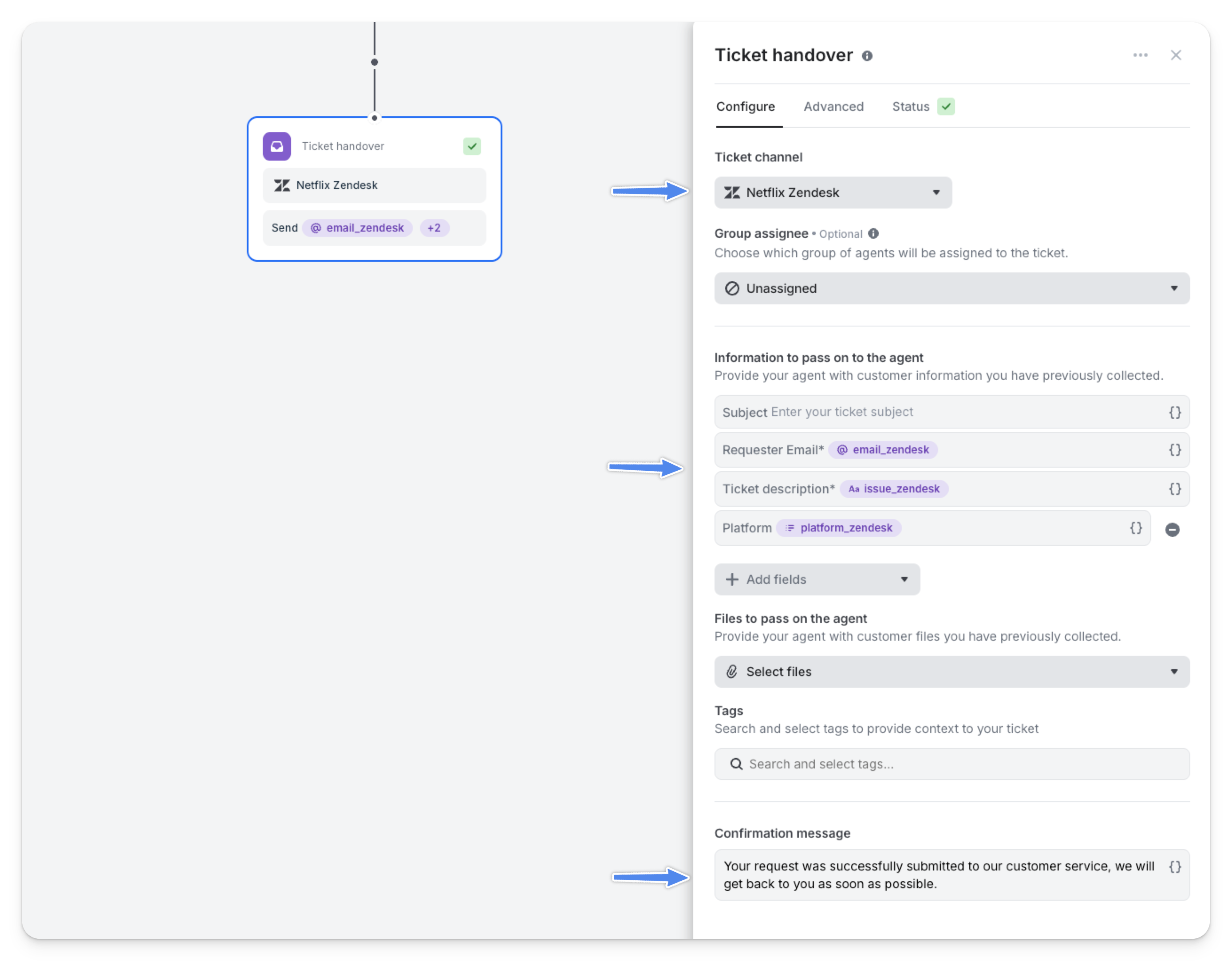The width and height of the screenshot is (1232, 961).
Task: Click the Zendesk logo in ticket channel dropdown
Action: (x=732, y=193)
